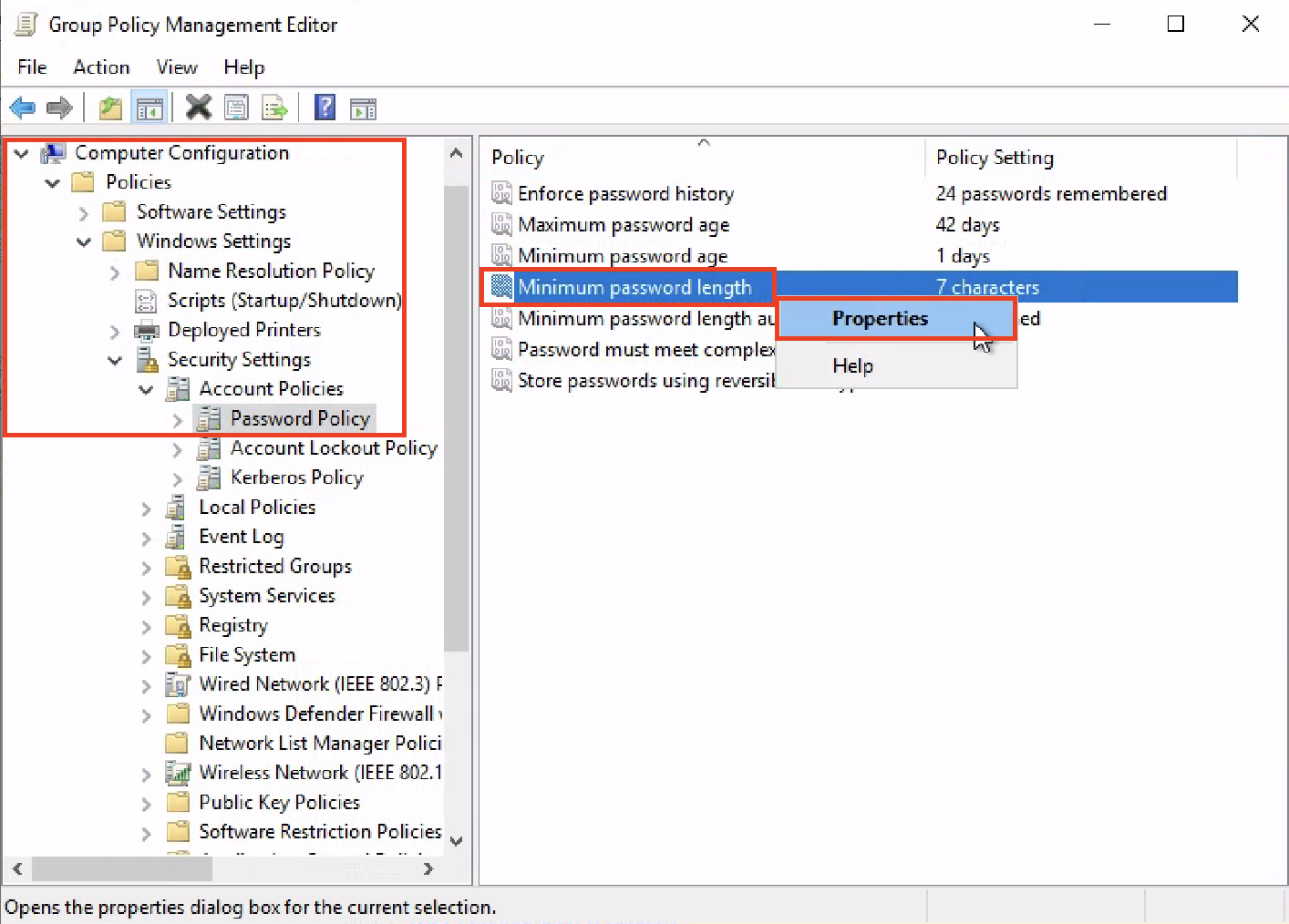Click the Forward arrow toolbar icon
This screenshot has height=924, width=1289.
click(x=59, y=108)
